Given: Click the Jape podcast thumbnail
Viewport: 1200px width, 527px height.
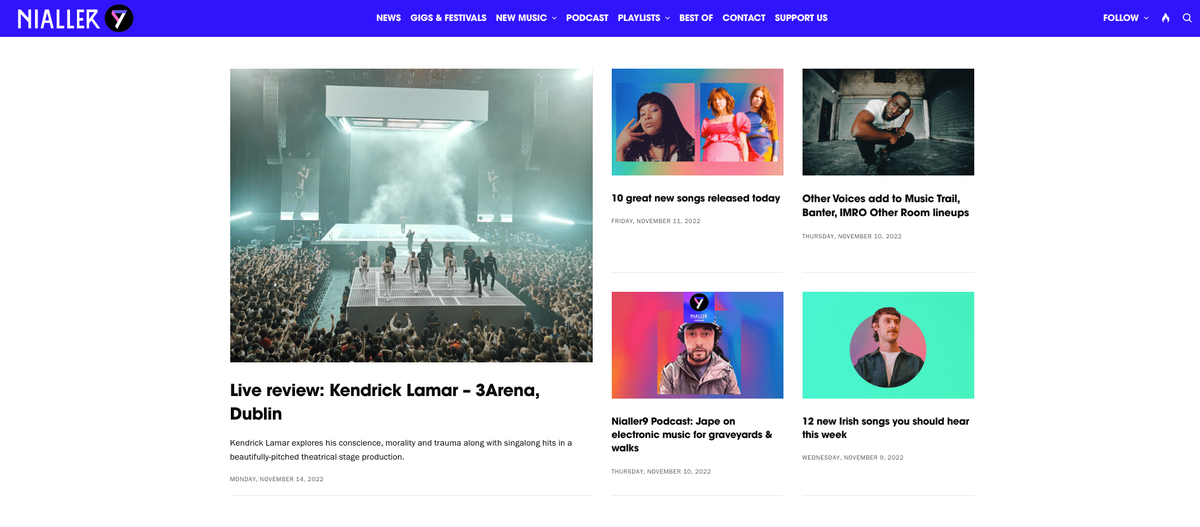Looking at the screenshot, I should (x=697, y=345).
